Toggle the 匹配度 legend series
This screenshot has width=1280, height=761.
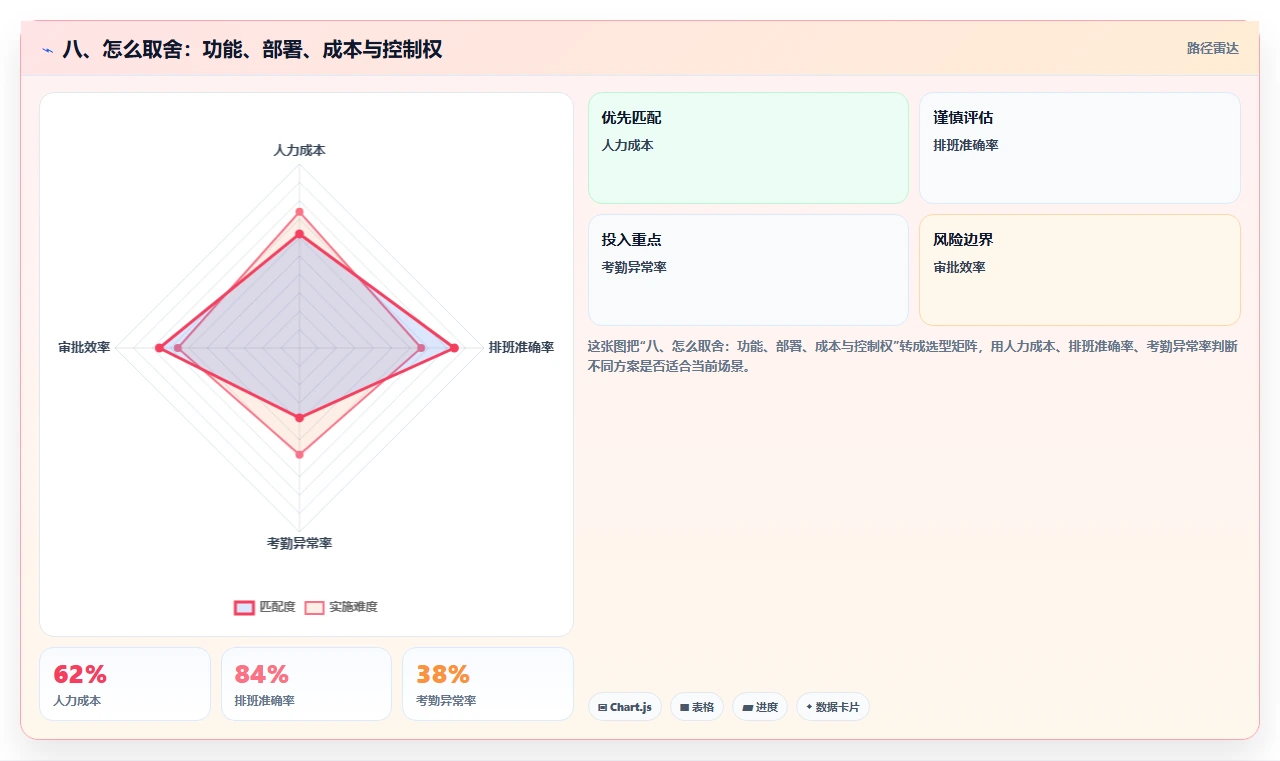click(265, 607)
